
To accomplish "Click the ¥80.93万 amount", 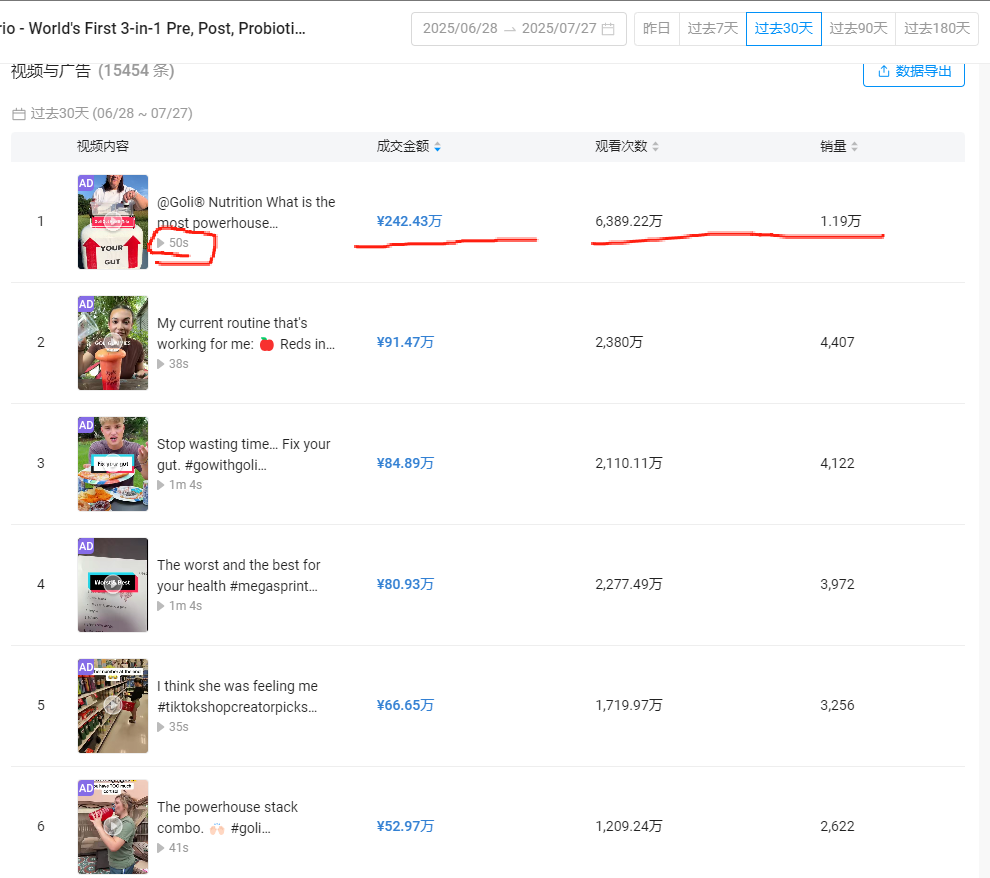I will tap(405, 584).
